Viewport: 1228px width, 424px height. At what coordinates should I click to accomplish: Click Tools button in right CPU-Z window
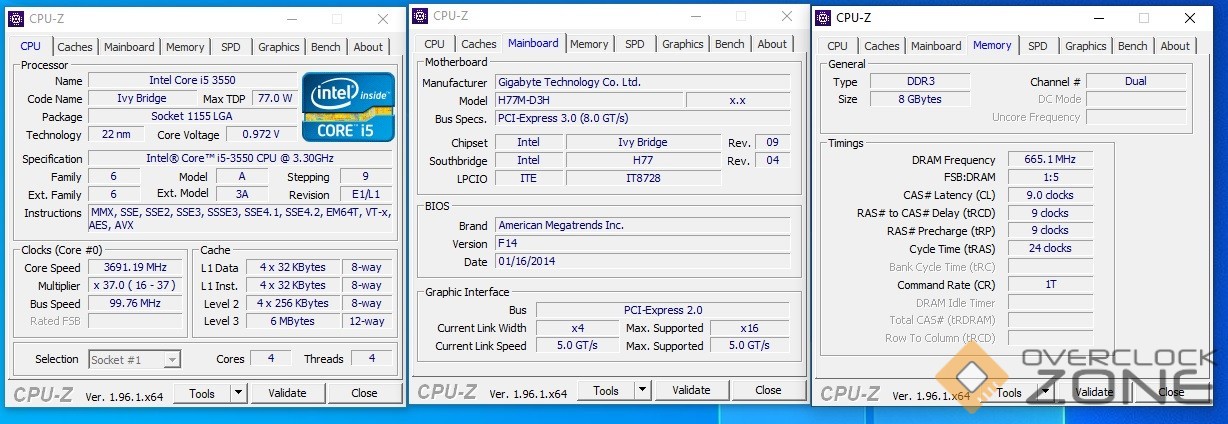click(1009, 393)
